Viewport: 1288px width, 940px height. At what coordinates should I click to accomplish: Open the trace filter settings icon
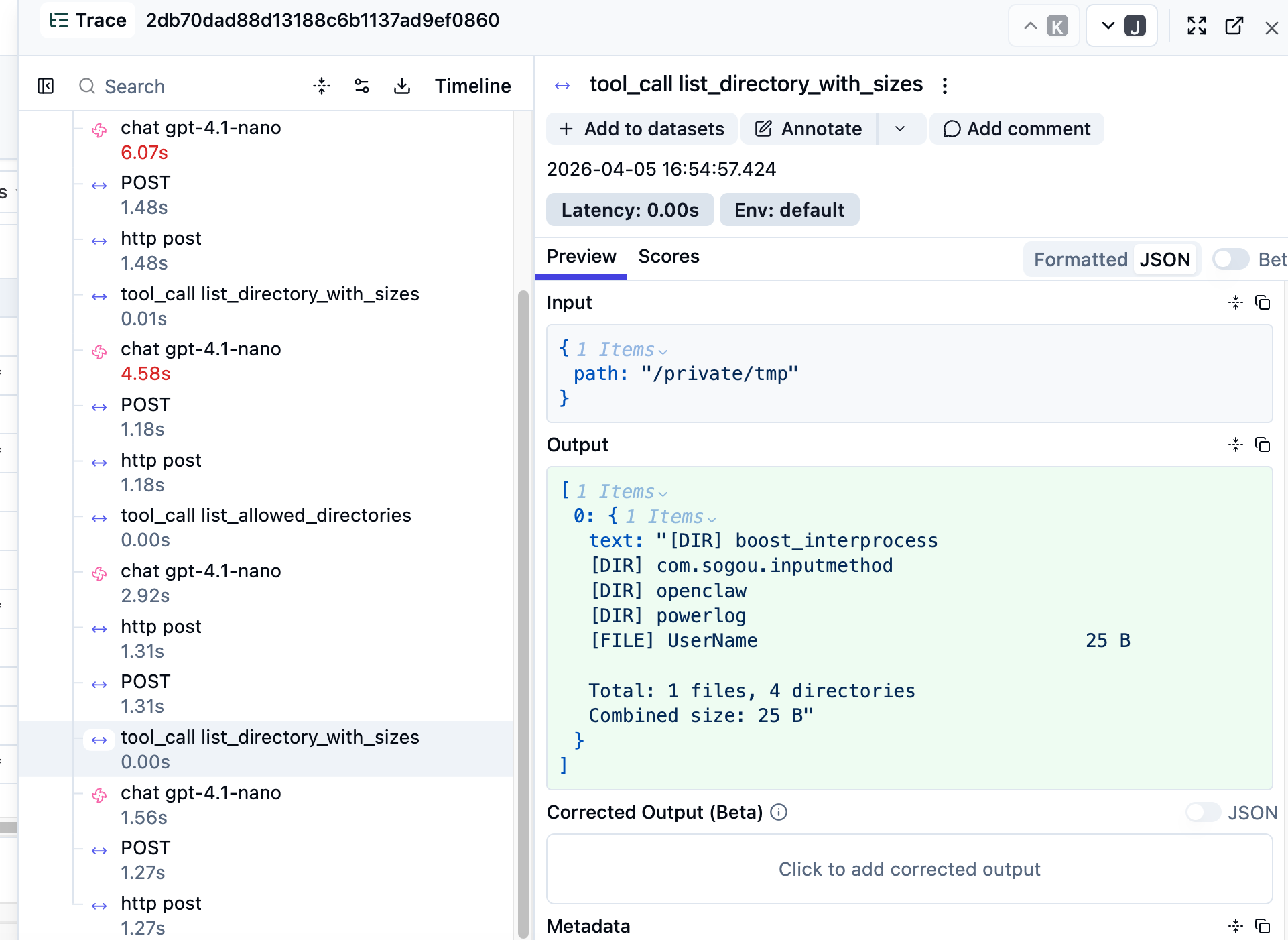pos(362,86)
